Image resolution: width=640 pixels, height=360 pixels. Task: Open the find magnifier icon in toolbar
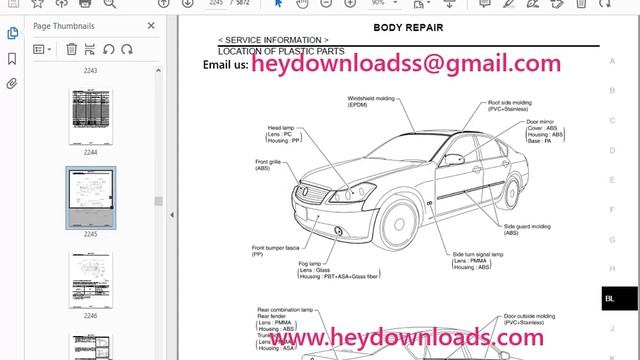coord(109,4)
